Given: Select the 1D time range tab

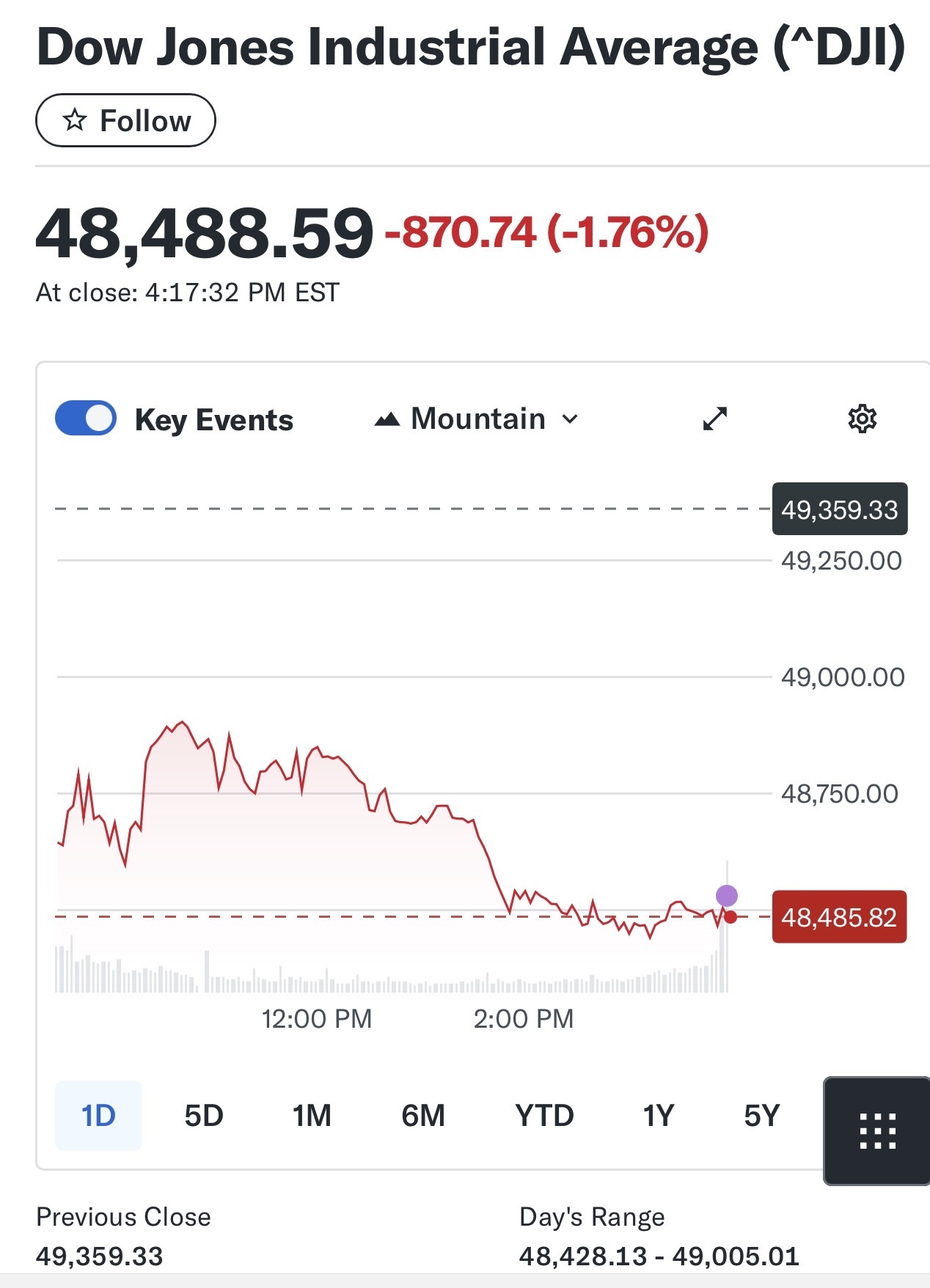Looking at the screenshot, I should coord(98,1116).
